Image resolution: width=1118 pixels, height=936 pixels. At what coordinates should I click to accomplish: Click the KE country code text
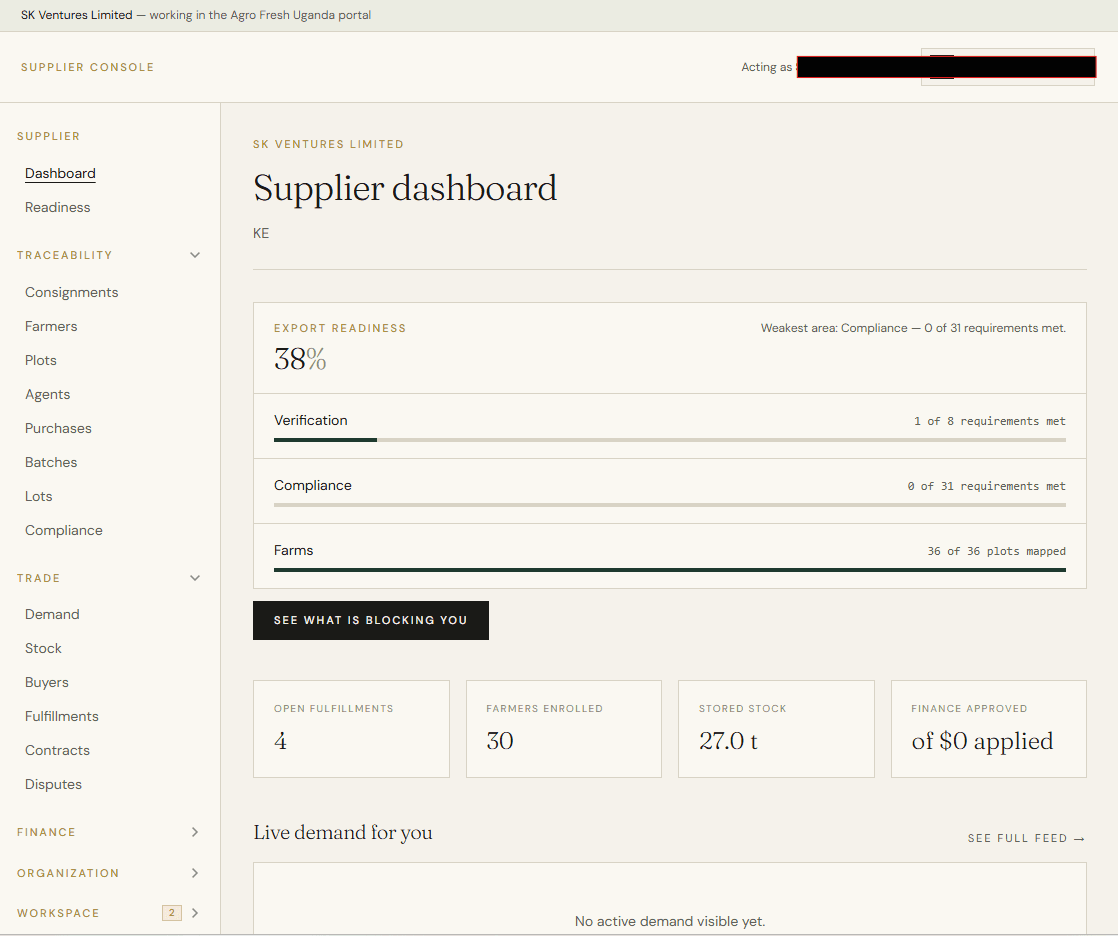click(261, 233)
